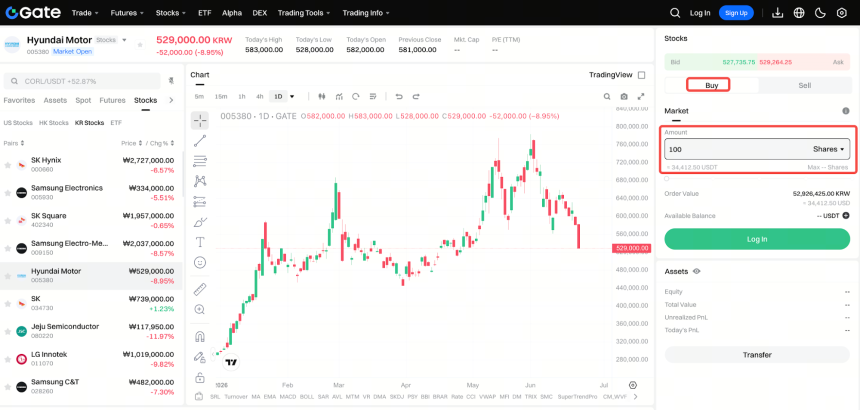
Task: Open the Trading Tools dropdown menu
Action: [304, 13]
